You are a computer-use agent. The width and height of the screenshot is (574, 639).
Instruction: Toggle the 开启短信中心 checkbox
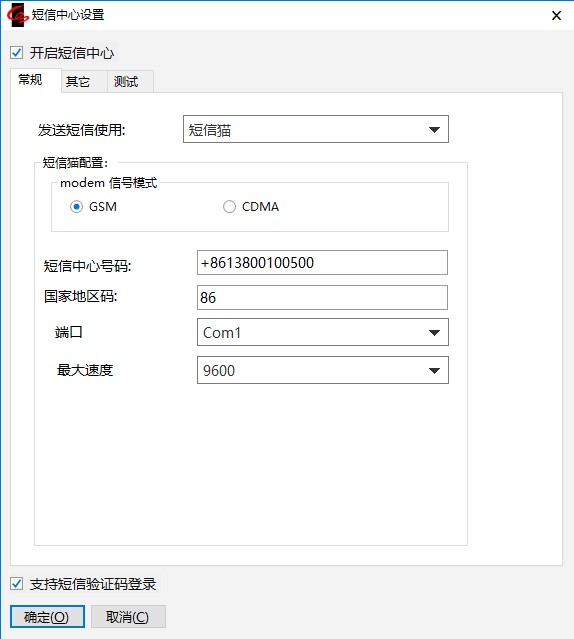[17, 53]
